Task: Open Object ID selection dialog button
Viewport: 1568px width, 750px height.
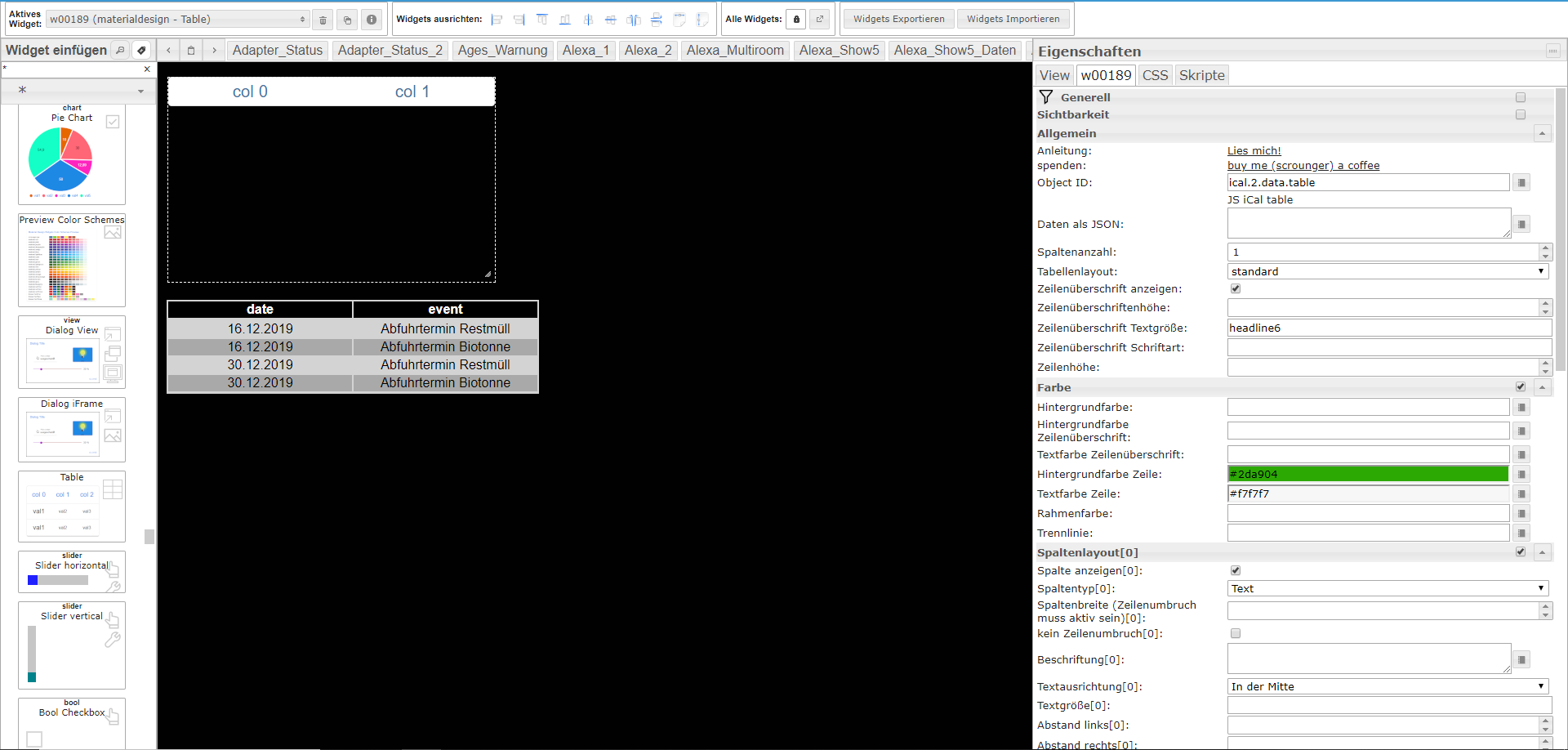Action: tap(1521, 182)
